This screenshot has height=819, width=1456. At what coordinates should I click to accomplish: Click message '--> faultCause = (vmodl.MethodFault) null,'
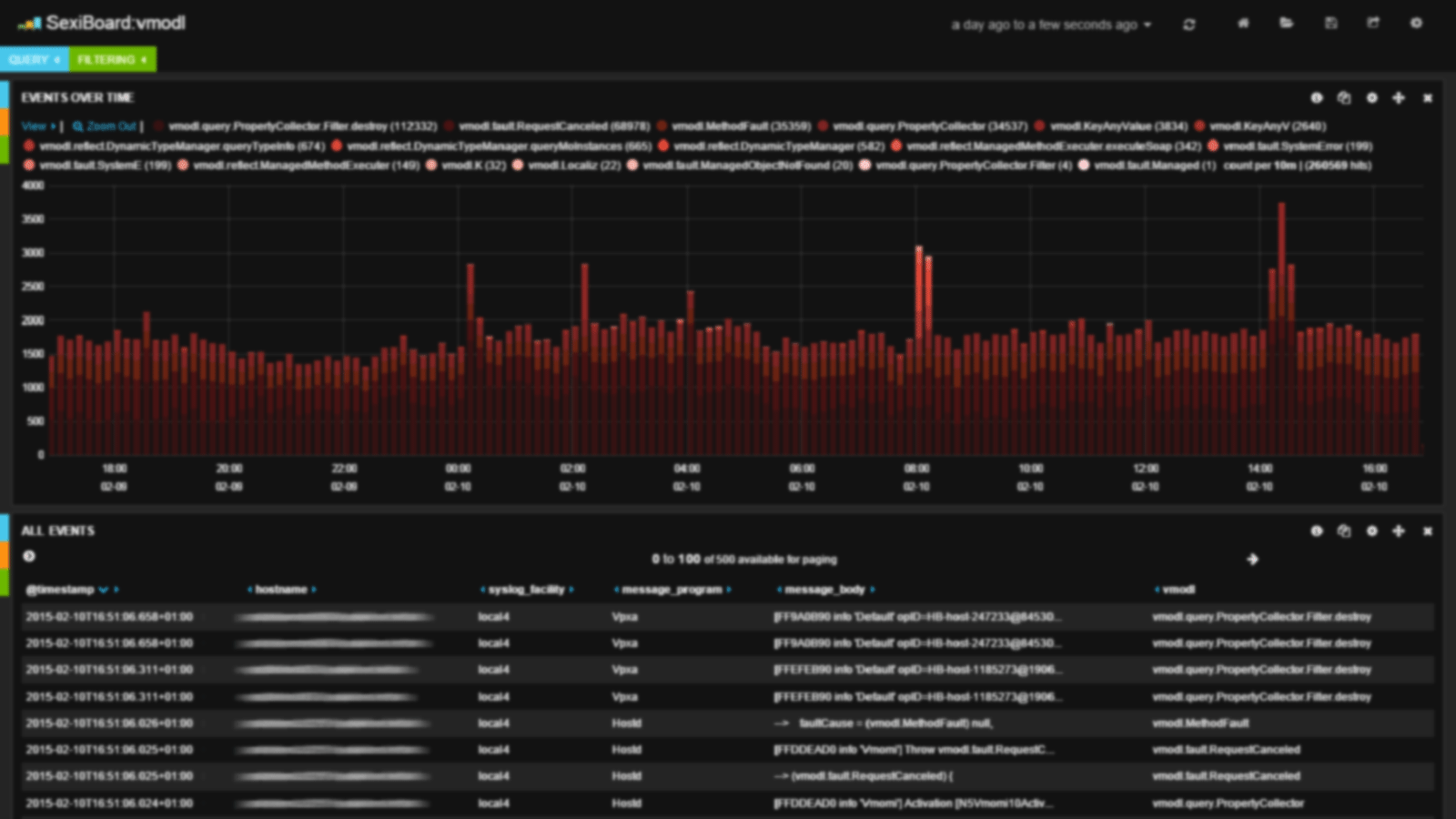pos(883,723)
